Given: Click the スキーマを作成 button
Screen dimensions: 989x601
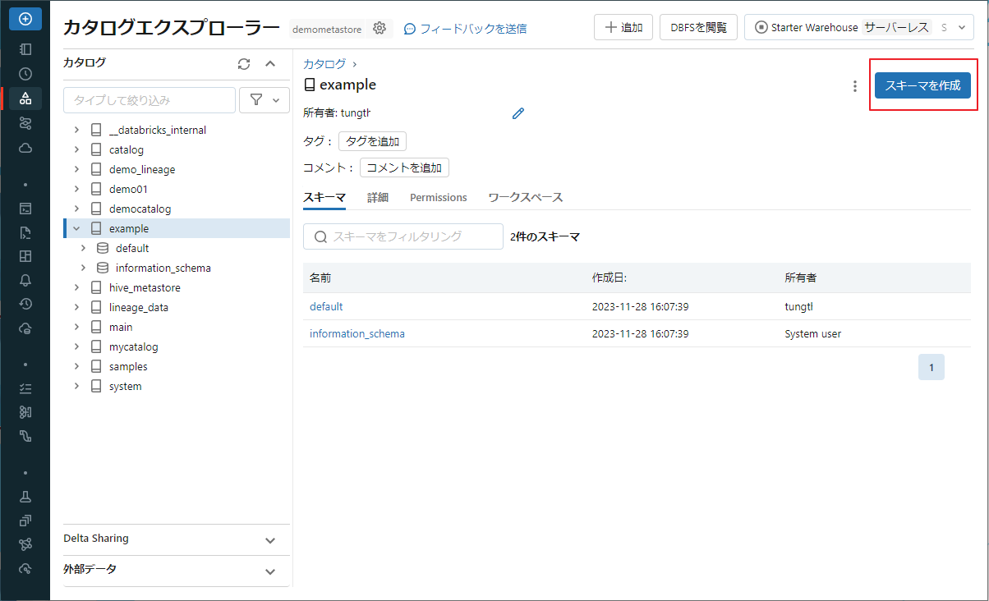Looking at the screenshot, I should point(922,86).
